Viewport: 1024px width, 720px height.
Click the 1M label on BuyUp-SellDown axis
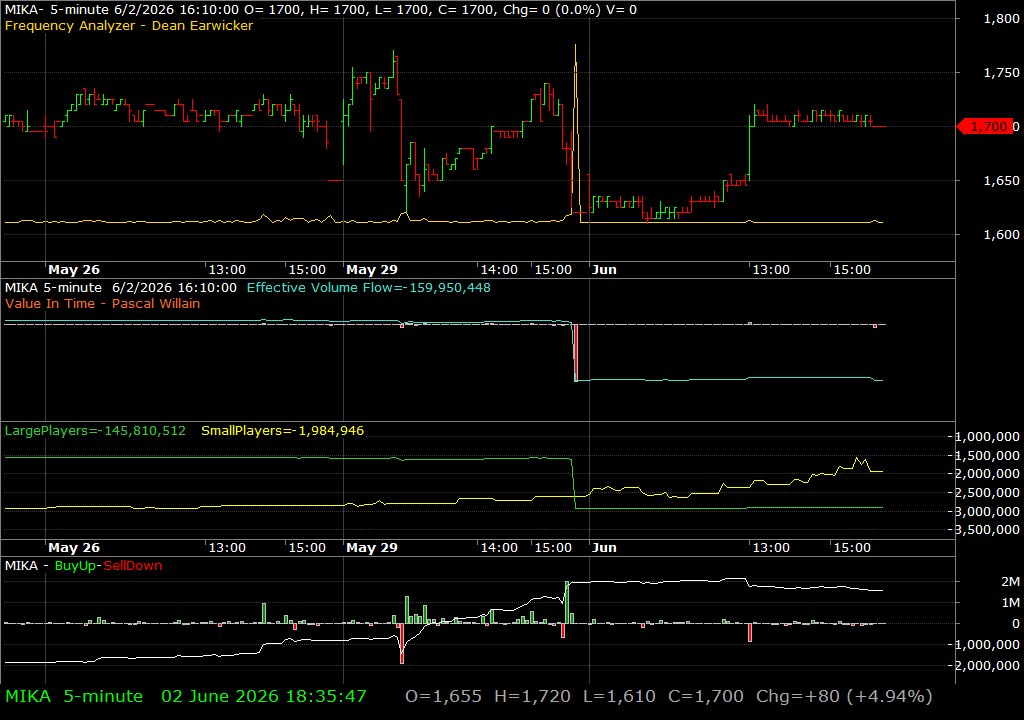tap(1010, 602)
